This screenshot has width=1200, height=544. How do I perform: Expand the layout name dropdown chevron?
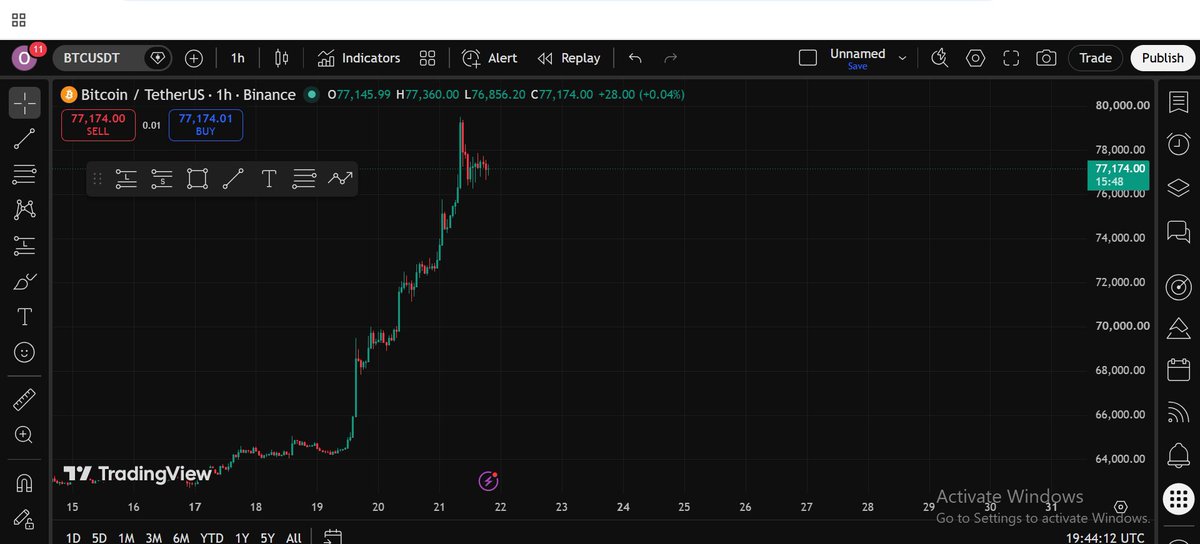tap(902, 58)
